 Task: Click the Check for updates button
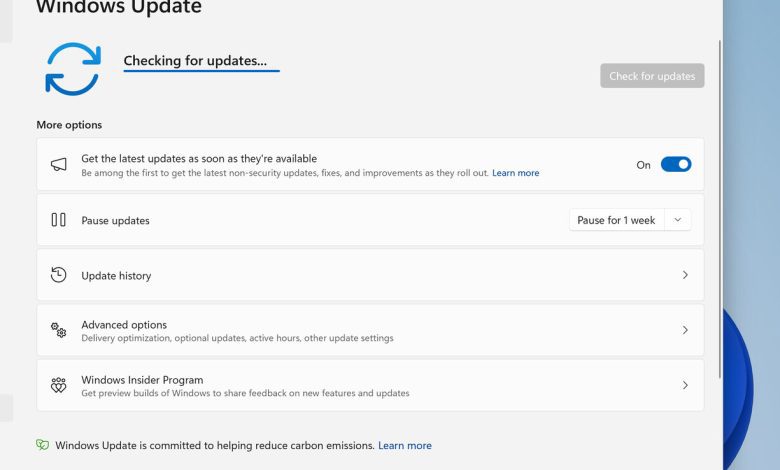coord(652,76)
